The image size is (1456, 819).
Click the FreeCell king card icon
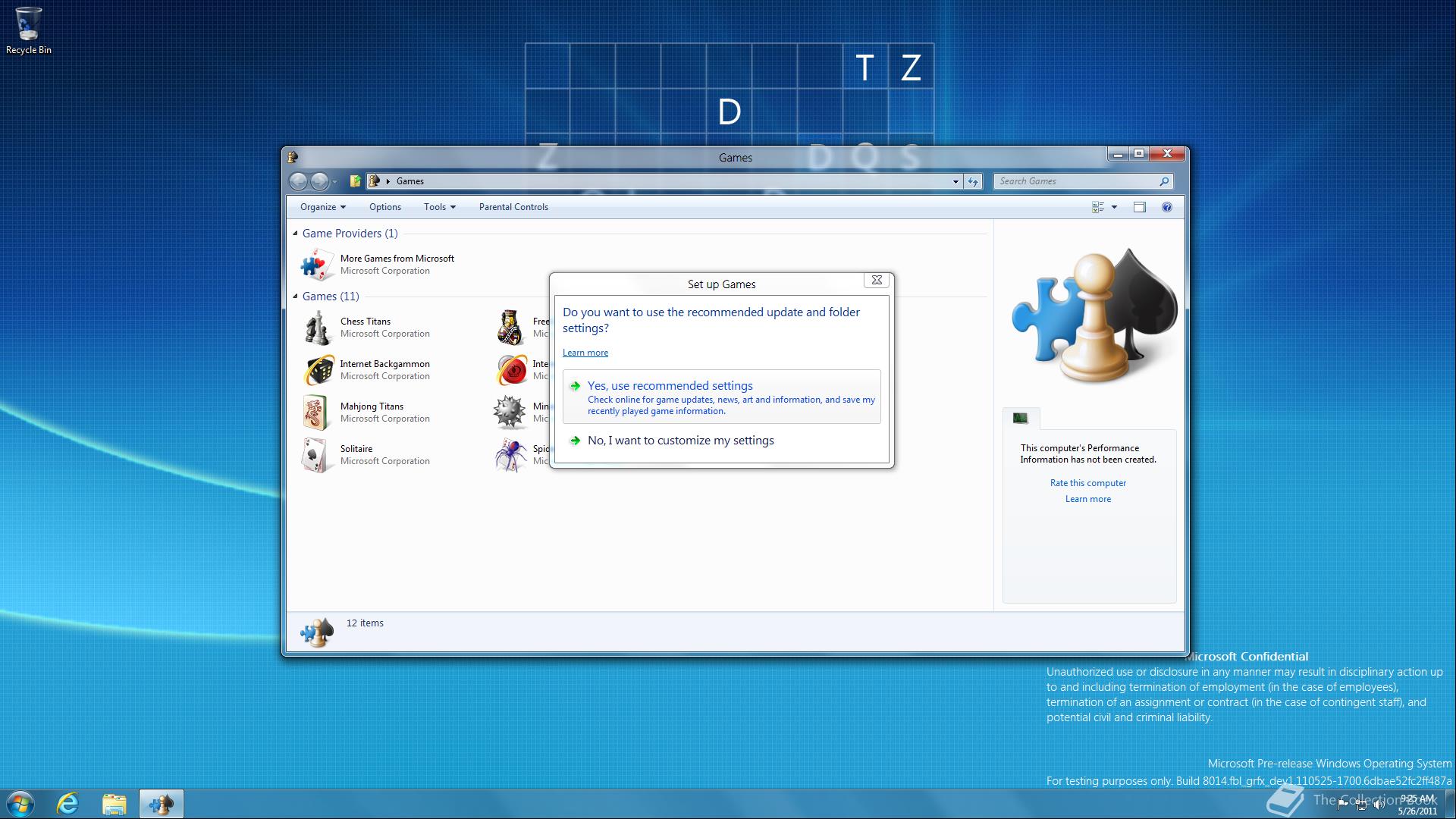coord(510,328)
